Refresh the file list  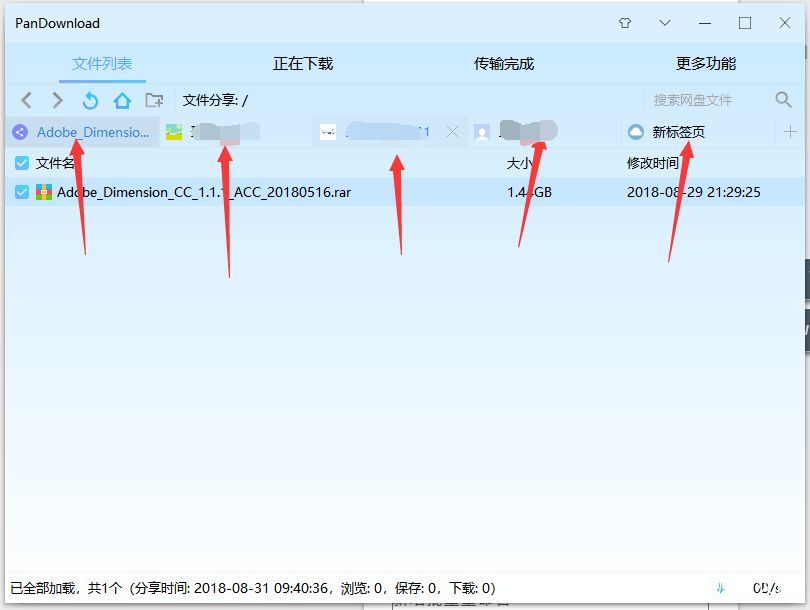coord(90,100)
